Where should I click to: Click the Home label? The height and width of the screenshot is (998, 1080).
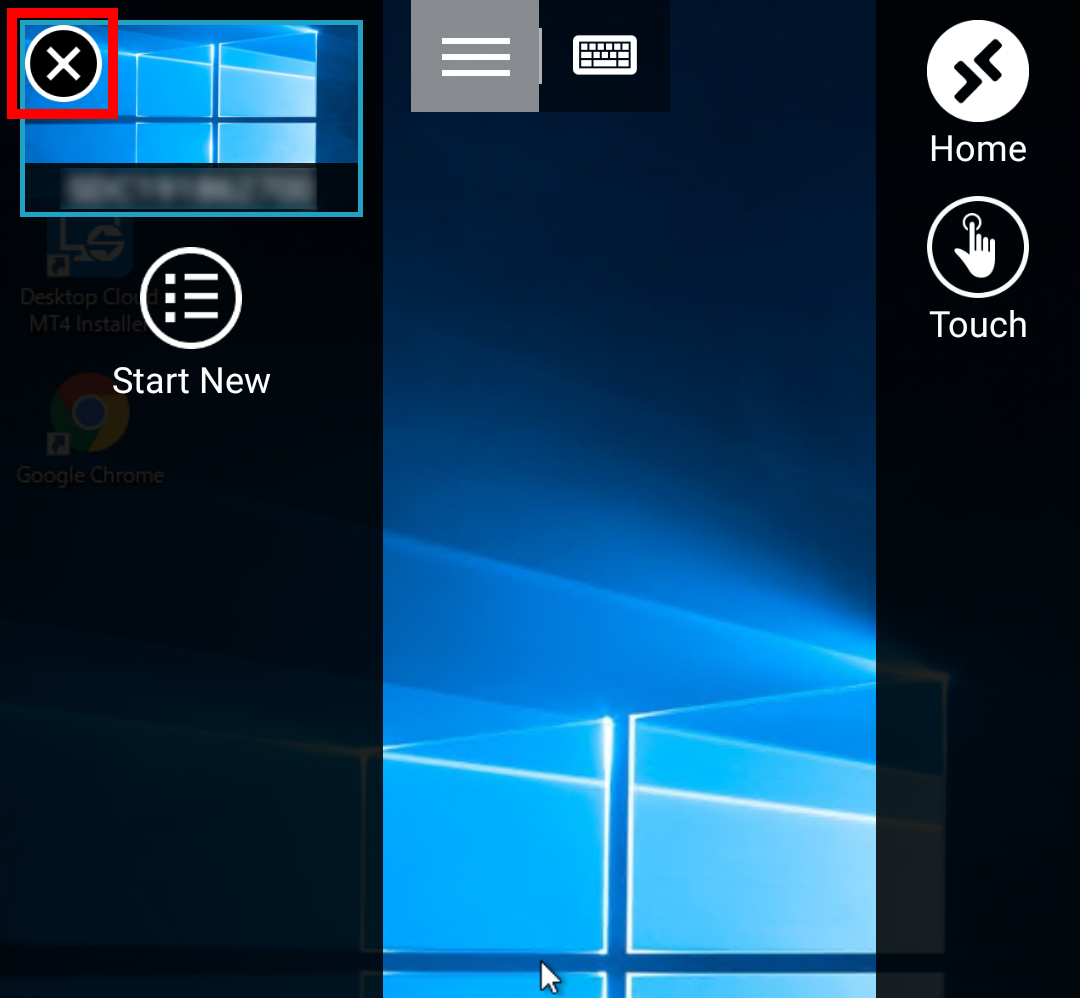pos(978,149)
